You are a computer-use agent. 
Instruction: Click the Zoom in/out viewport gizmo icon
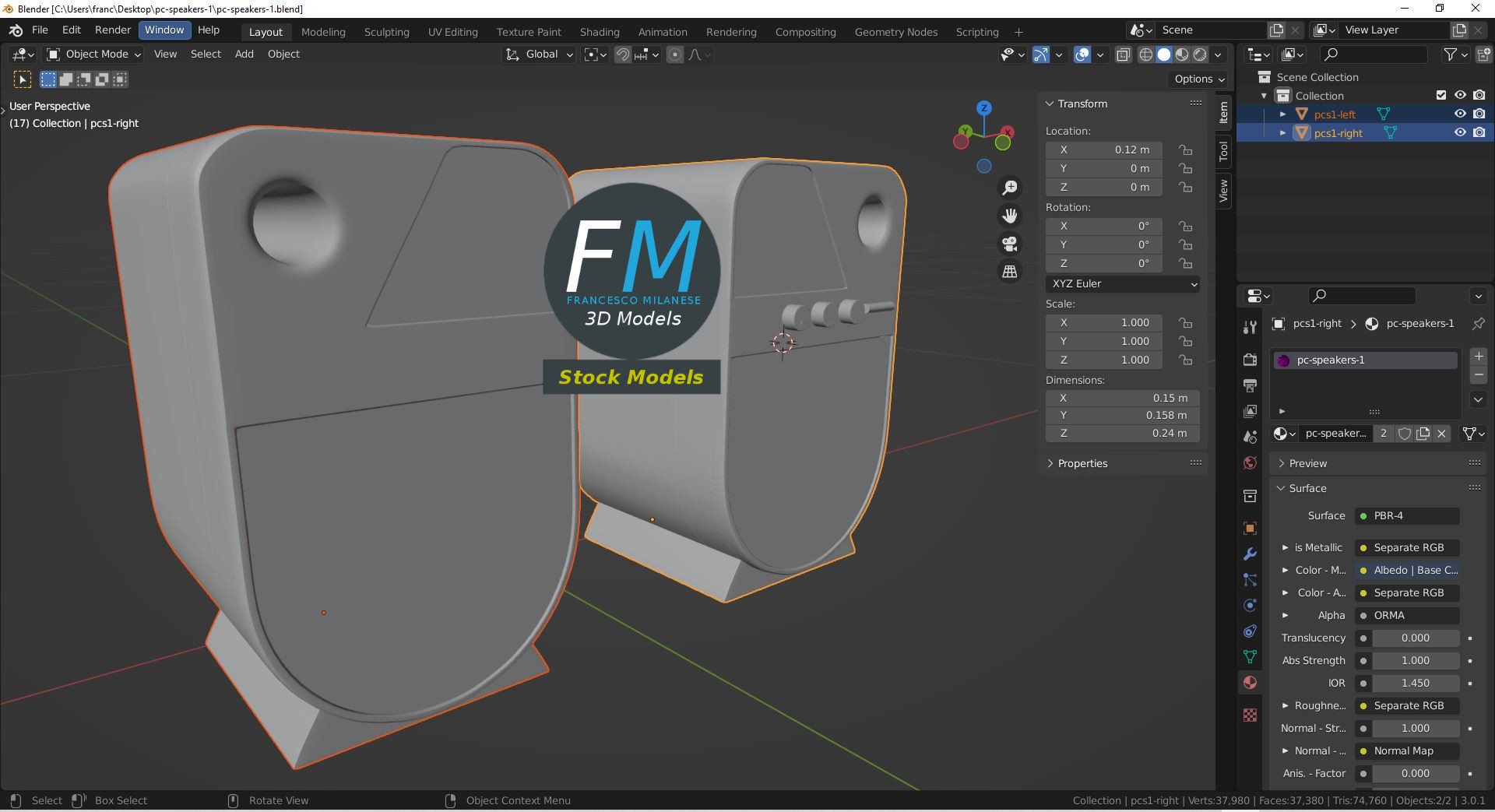pyautogui.click(x=1010, y=188)
